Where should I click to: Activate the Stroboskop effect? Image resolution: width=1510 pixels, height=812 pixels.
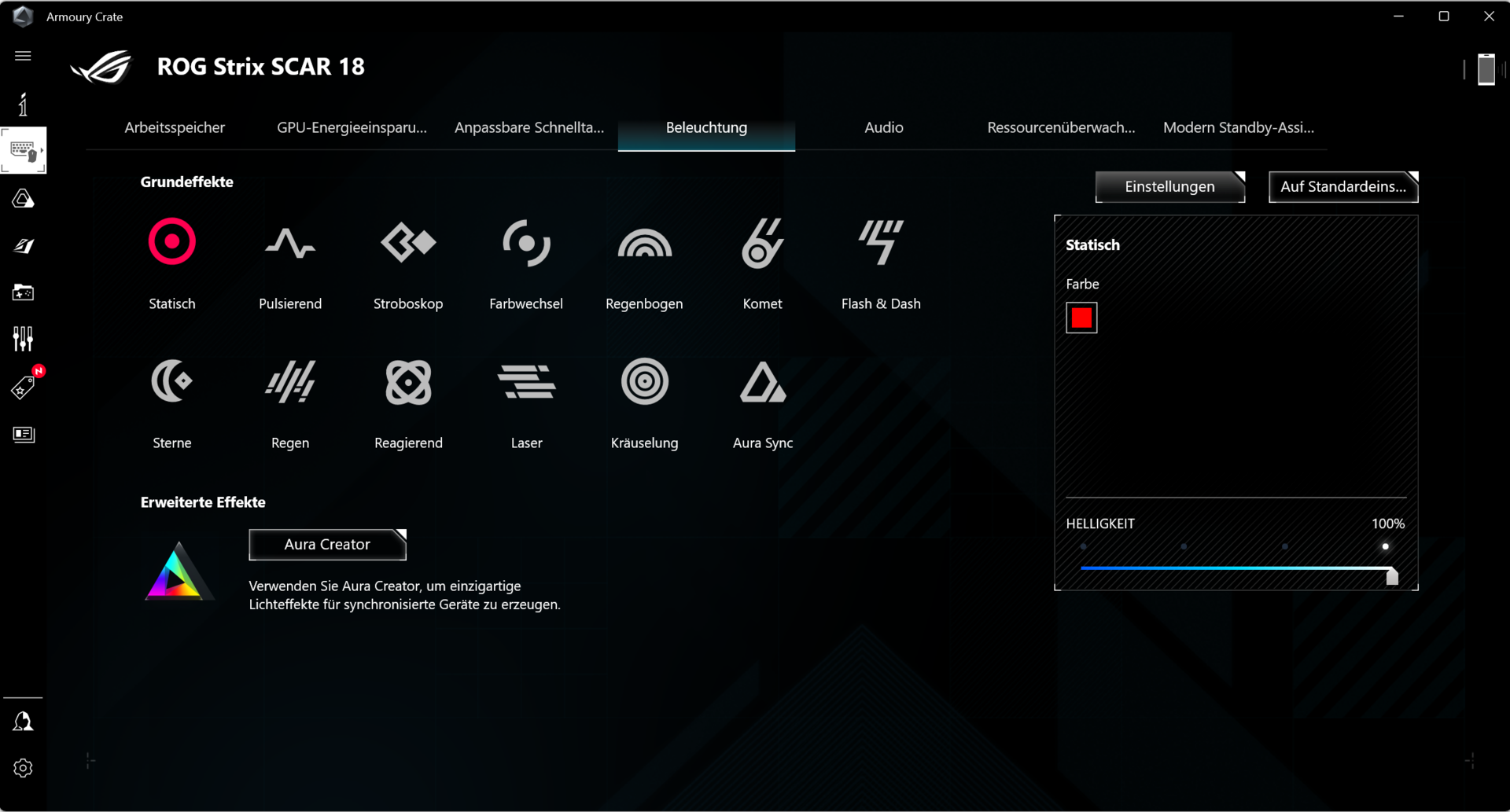[x=408, y=242]
